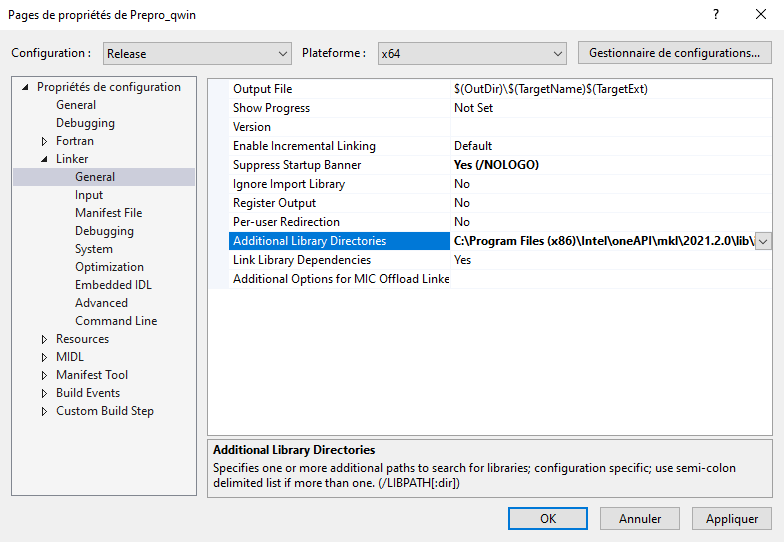
Task: Open Gestionnaire de configurations button
Action: pyautogui.click(x=674, y=53)
